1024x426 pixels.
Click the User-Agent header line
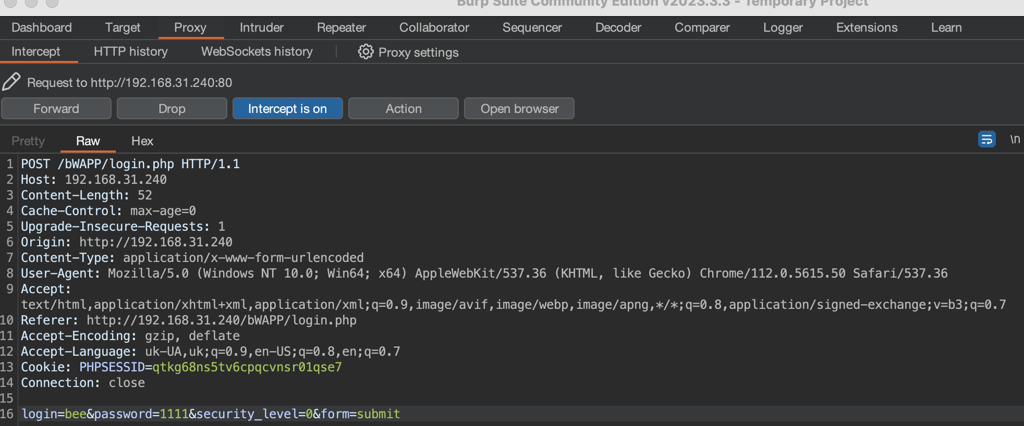point(484,274)
